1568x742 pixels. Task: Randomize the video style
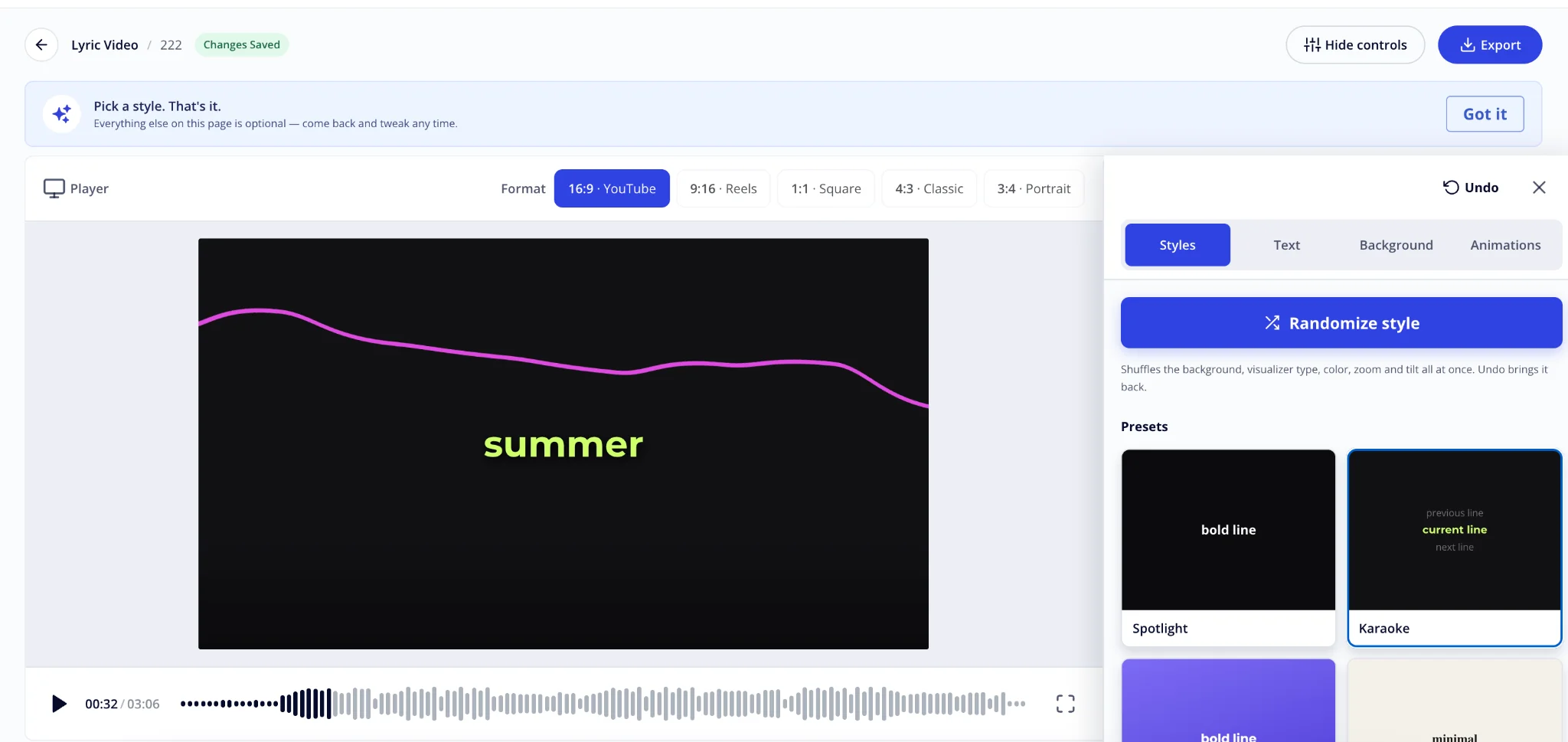(x=1341, y=323)
